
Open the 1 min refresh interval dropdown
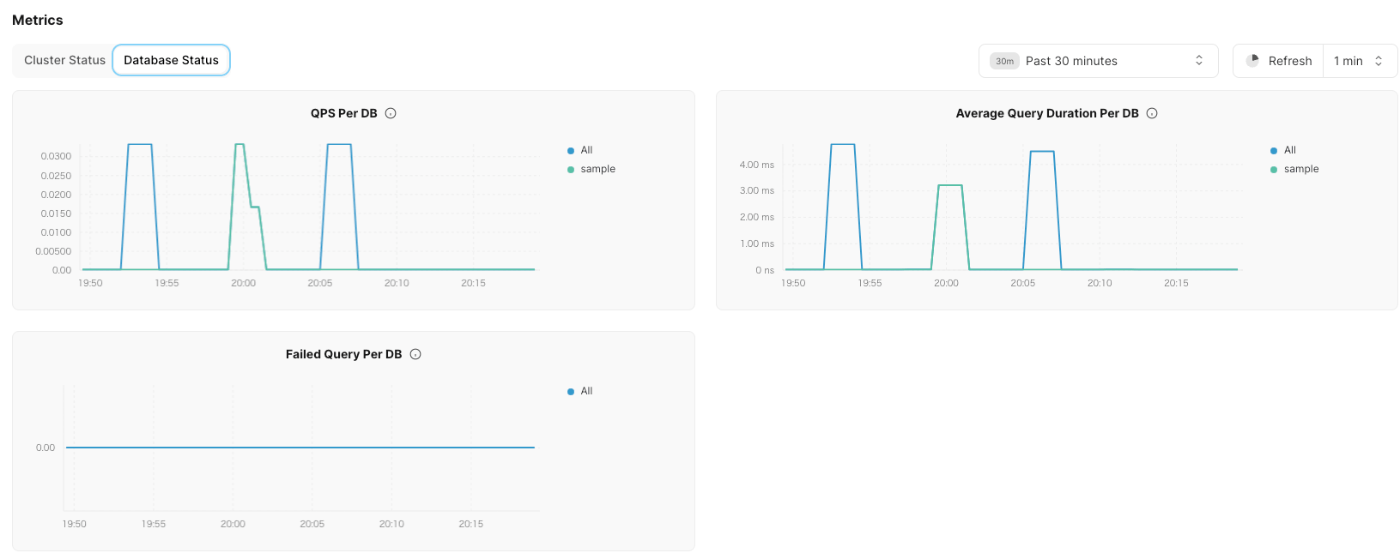tap(1358, 61)
